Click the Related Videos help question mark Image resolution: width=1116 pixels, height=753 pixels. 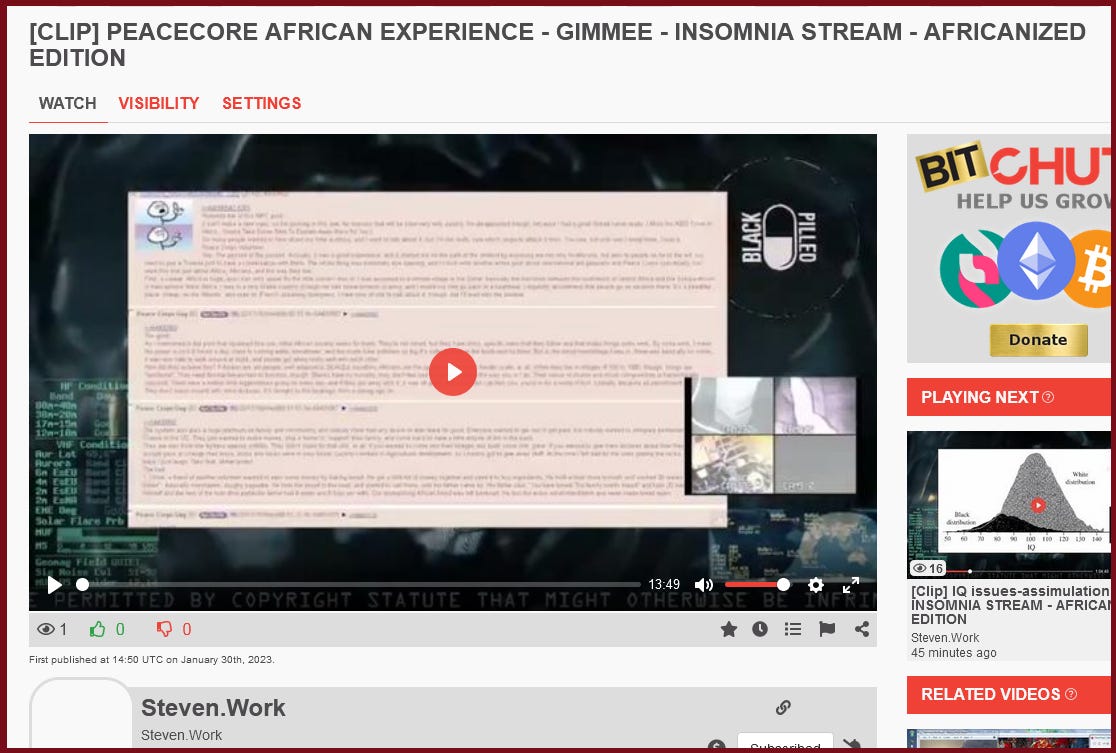pos(1070,694)
